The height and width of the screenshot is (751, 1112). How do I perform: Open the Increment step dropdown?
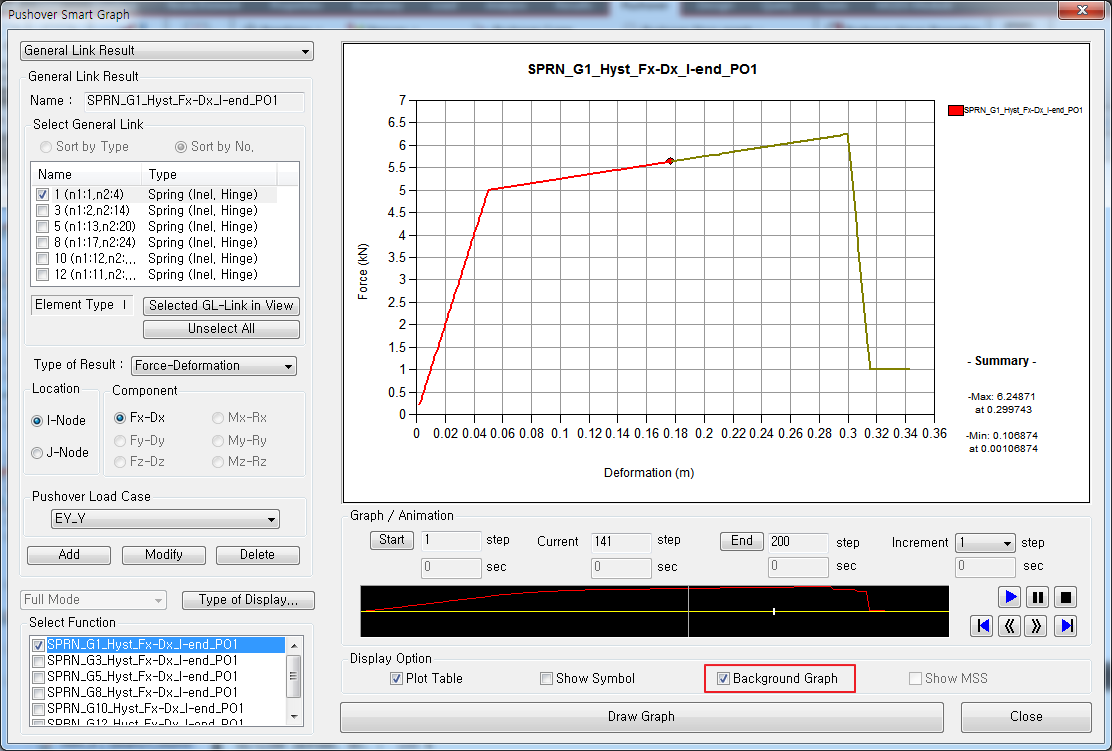(x=985, y=543)
